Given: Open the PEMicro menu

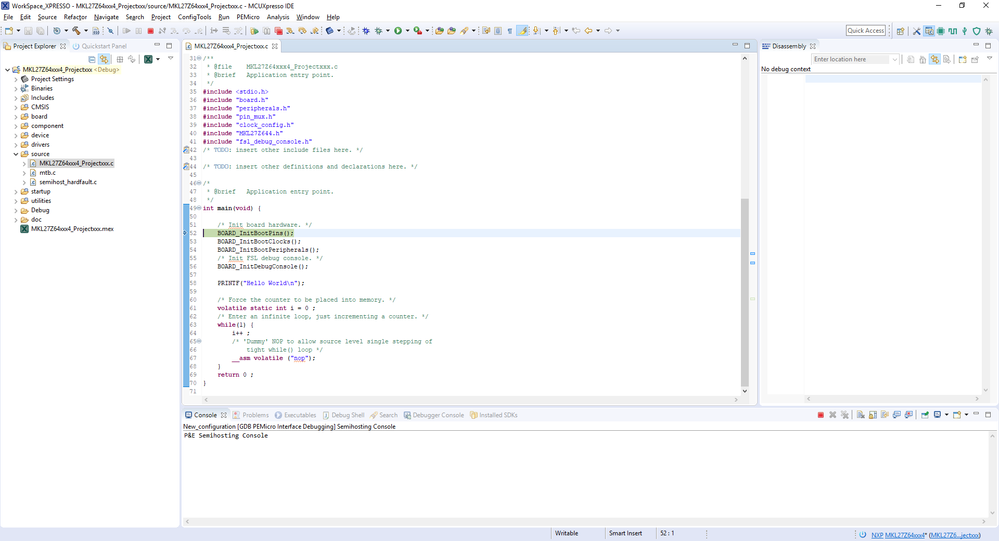Looking at the screenshot, I should (x=248, y=17).
